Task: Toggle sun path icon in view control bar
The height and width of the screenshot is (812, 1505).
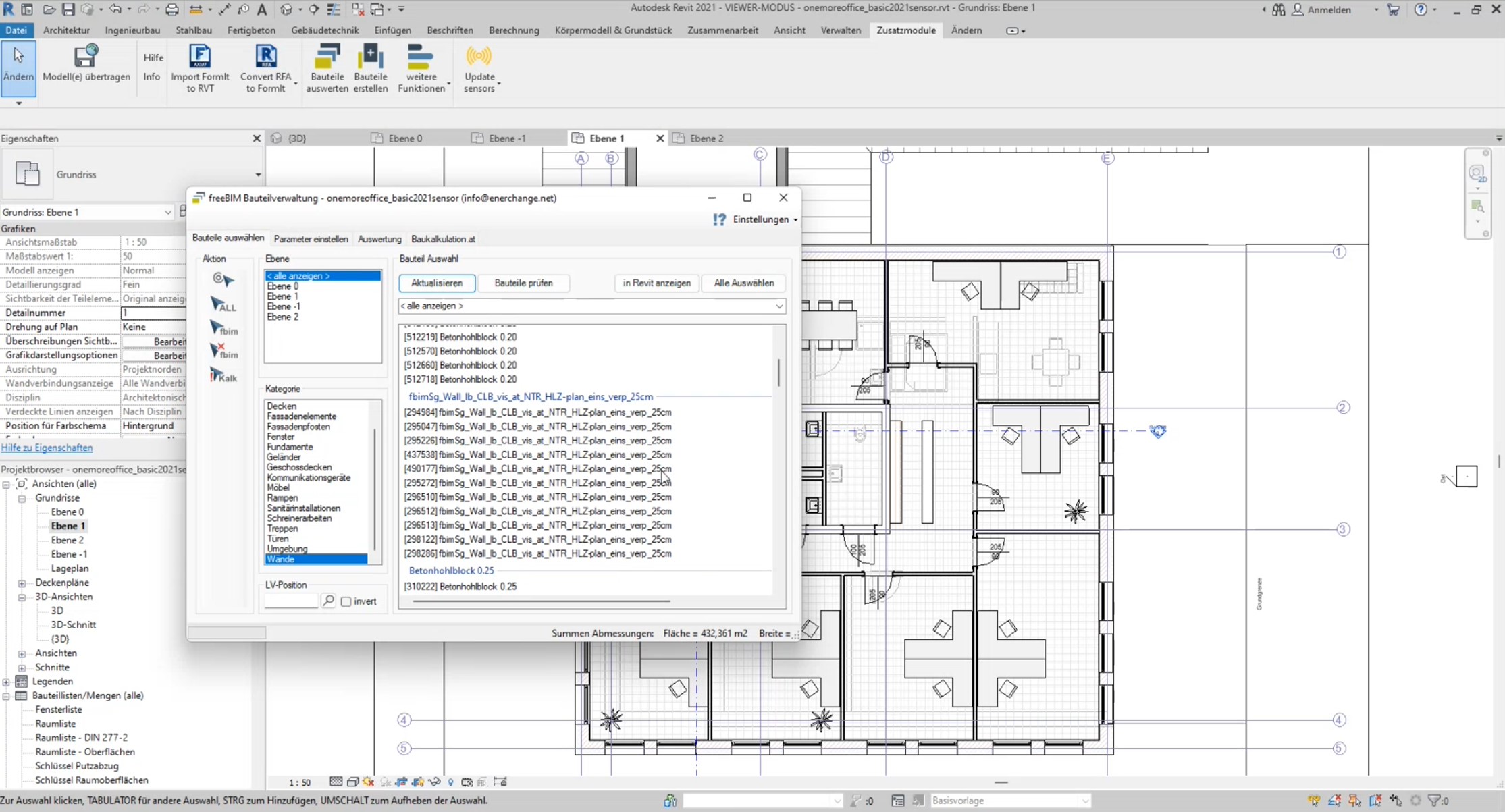Action: pyautogui.click(x=369, y=782)
